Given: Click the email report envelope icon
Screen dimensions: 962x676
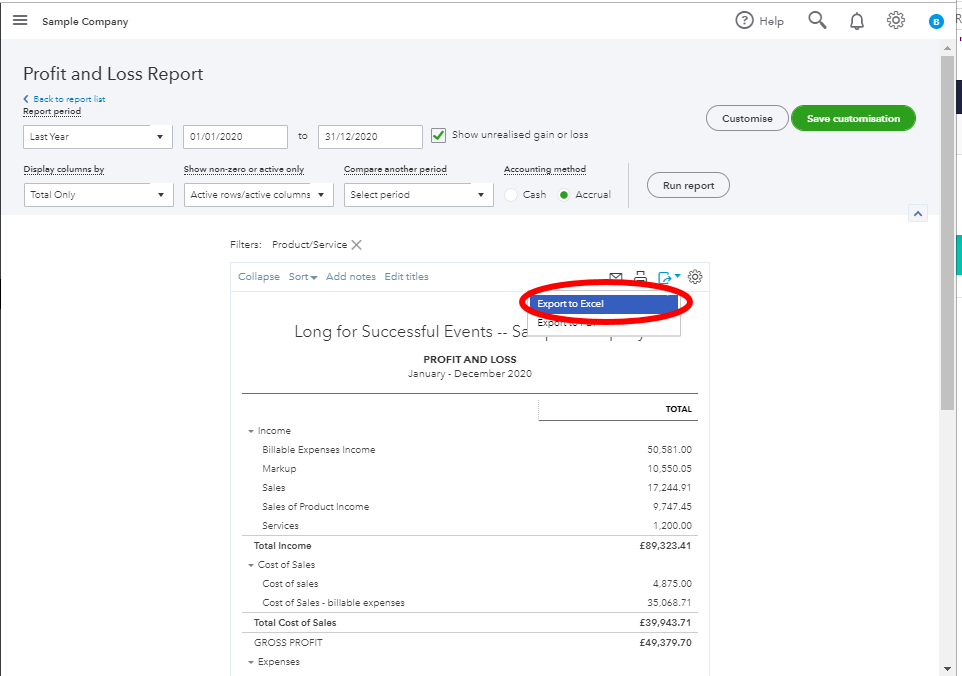Looking at the screenshot, I should tap(616, 277).
